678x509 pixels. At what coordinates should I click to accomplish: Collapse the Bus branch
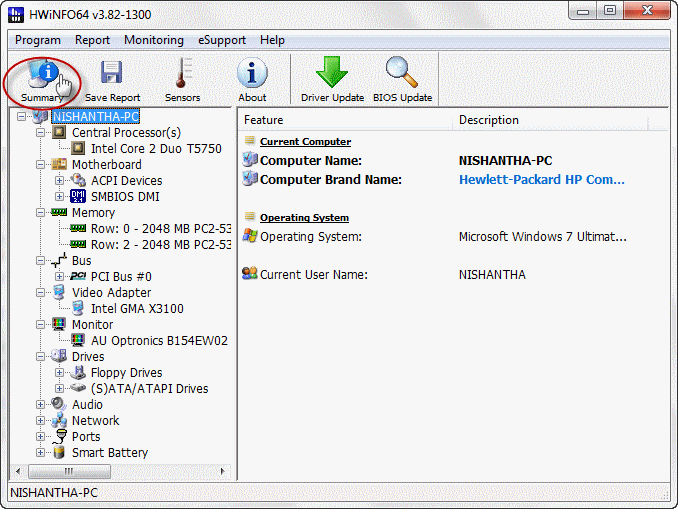40,260
